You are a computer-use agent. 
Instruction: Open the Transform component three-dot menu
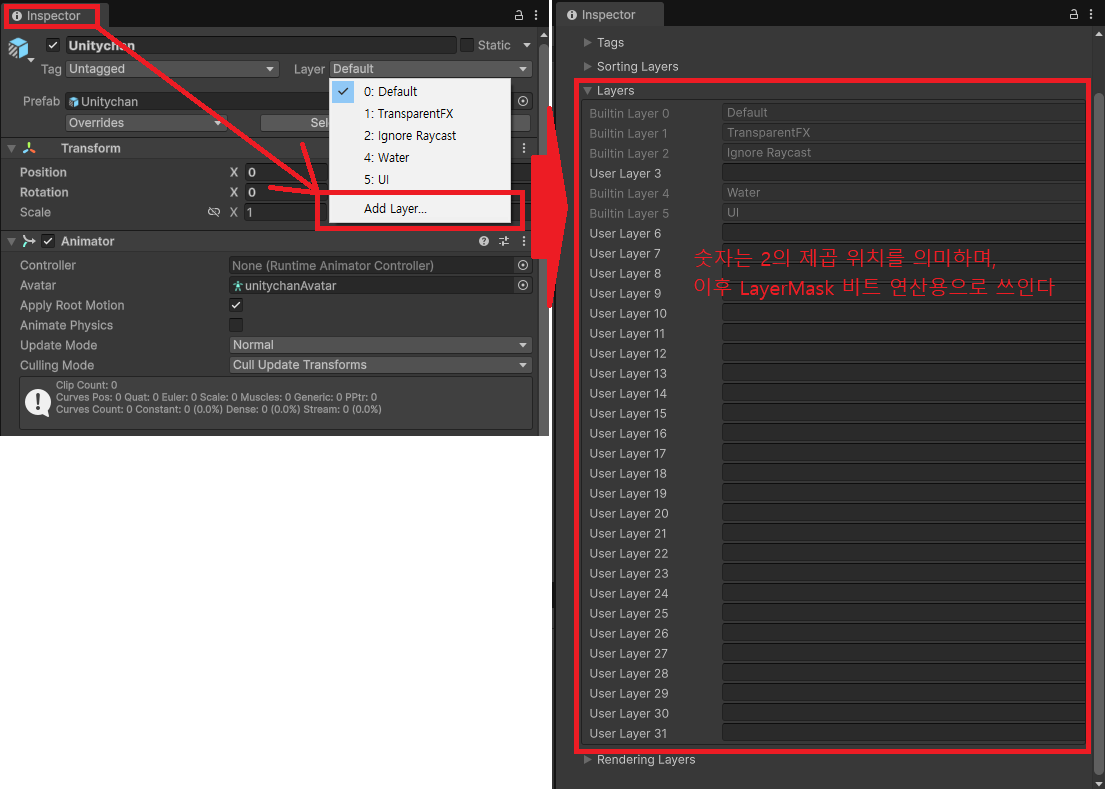click(x=524, y=148)
